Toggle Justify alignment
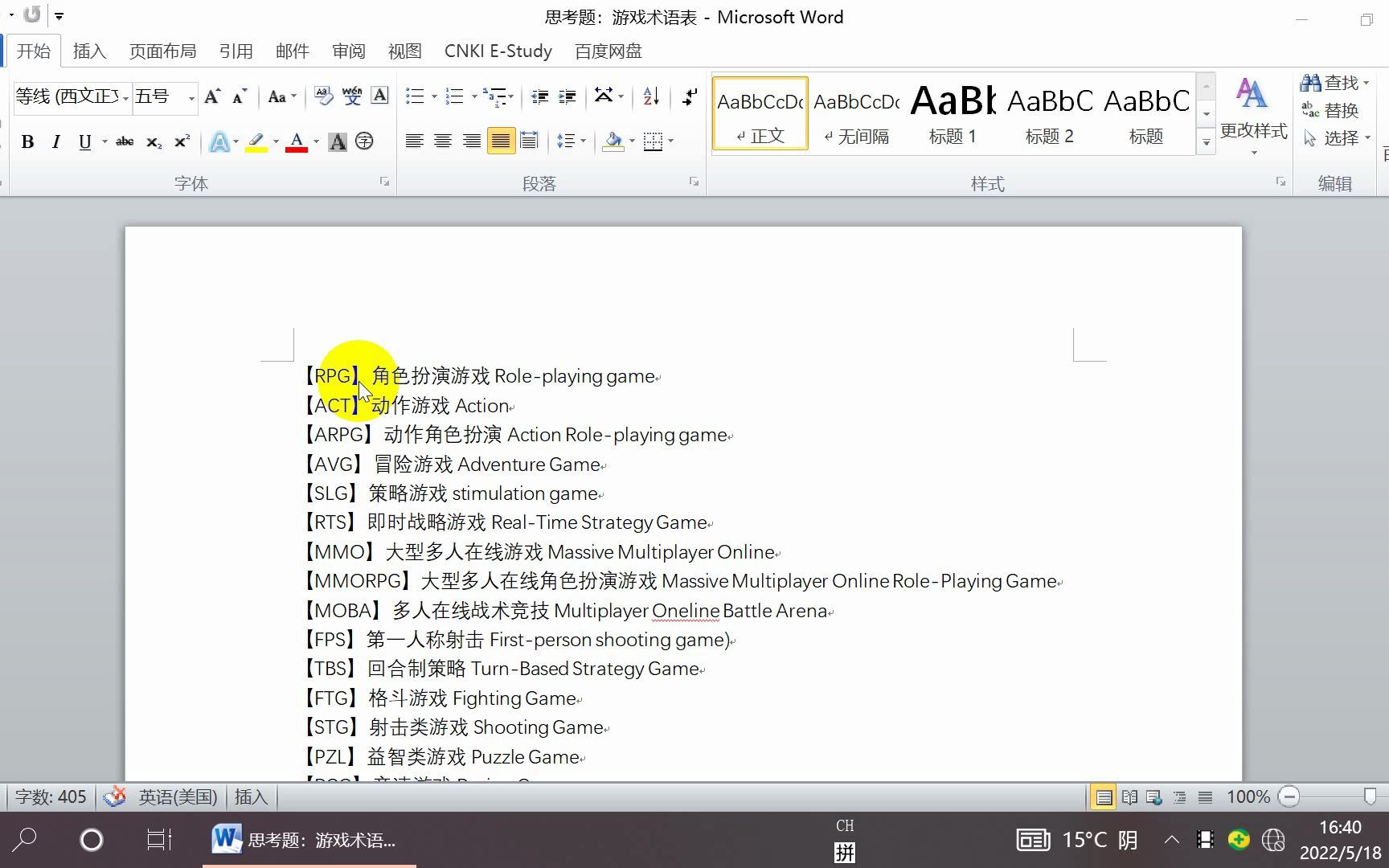The width and height of the screenshot is (1389, 868). [x=501, y=142]
